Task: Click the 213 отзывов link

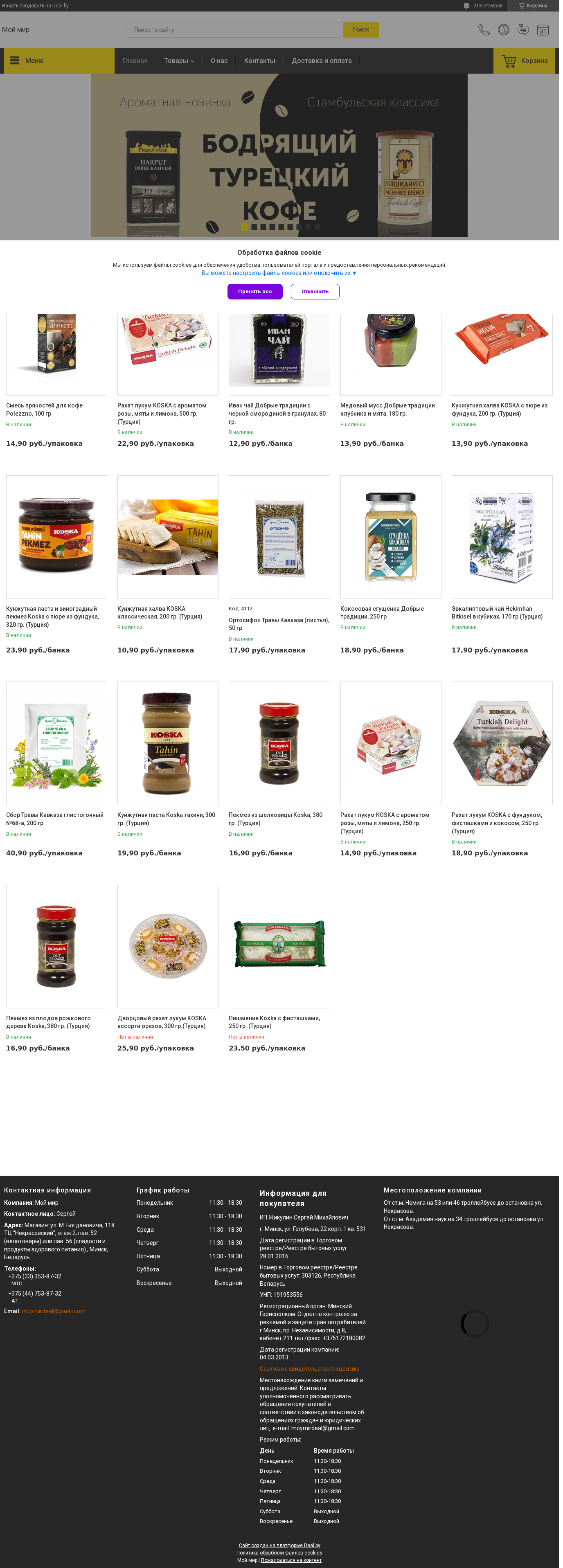Action: coord(488,5)
